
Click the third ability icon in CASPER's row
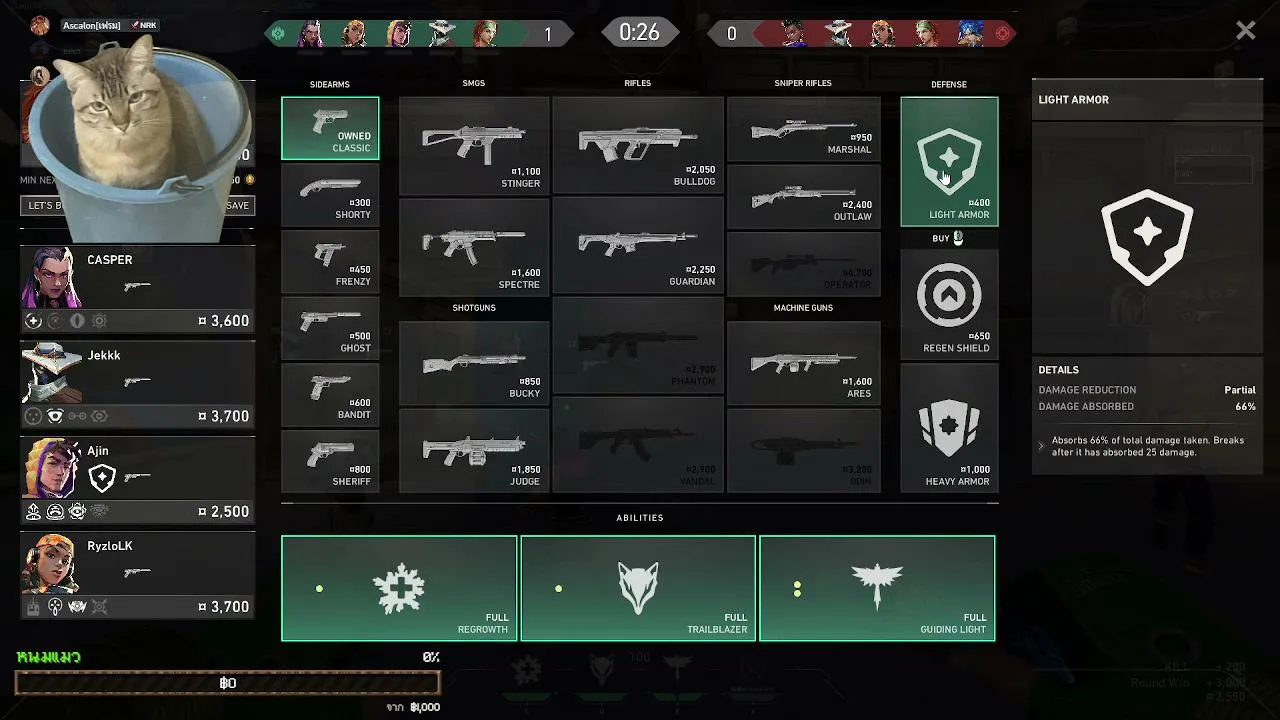point(77,321)
